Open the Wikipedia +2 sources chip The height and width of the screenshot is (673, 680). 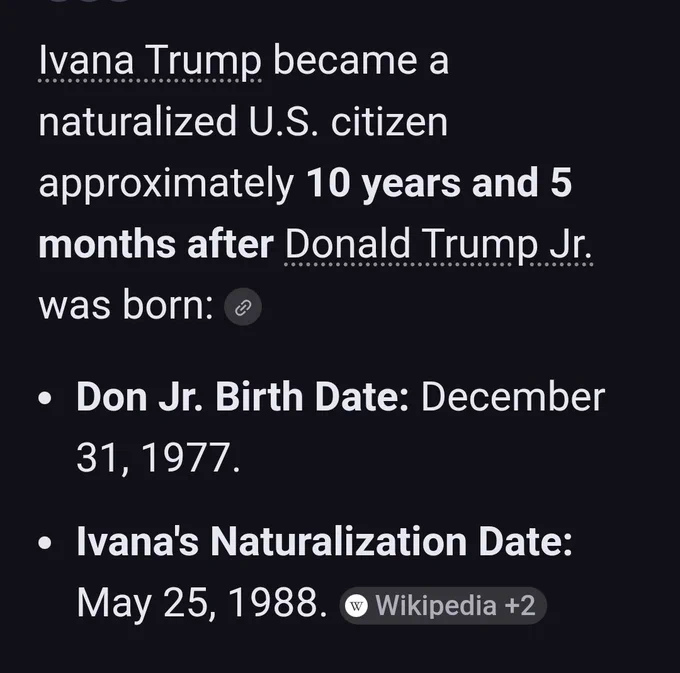443,606
